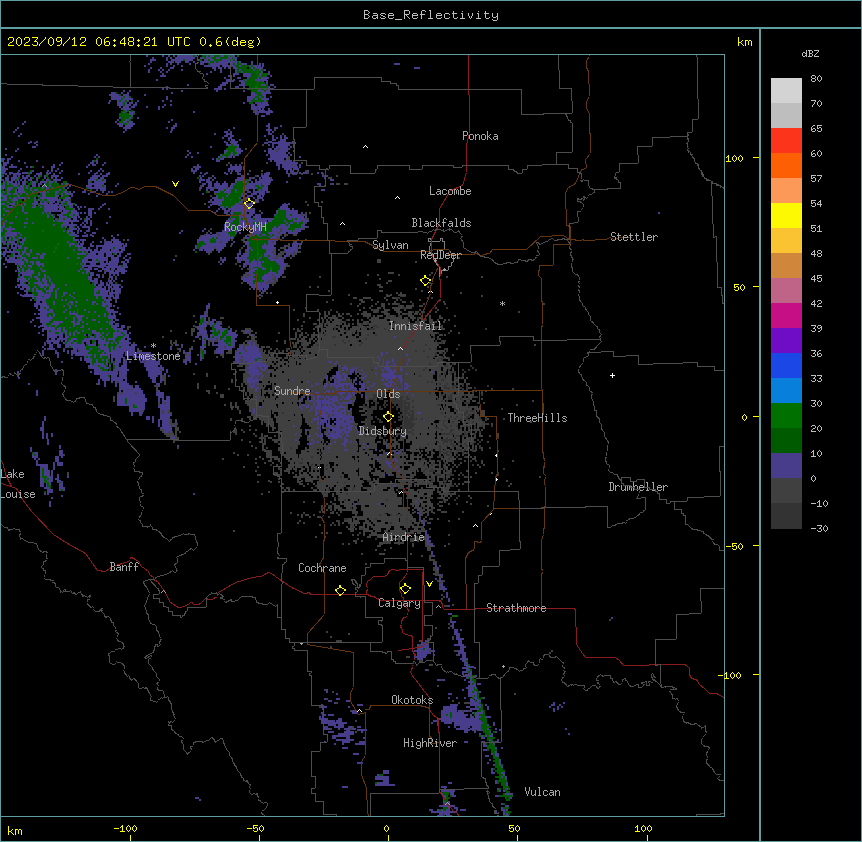Screen dimensions: 862x842
Task: Click the Drumheller city label
Action: click(x=638, y=487)
